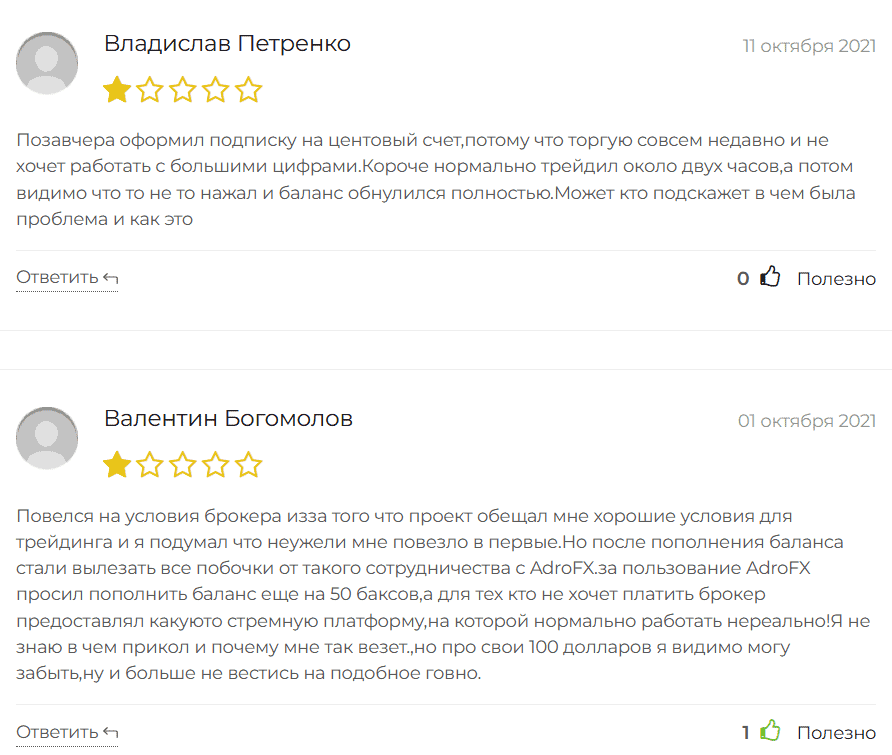The image size is (892, 755).
Task: Click the like counter showing 0 on the first review
Action: [742, 278]
